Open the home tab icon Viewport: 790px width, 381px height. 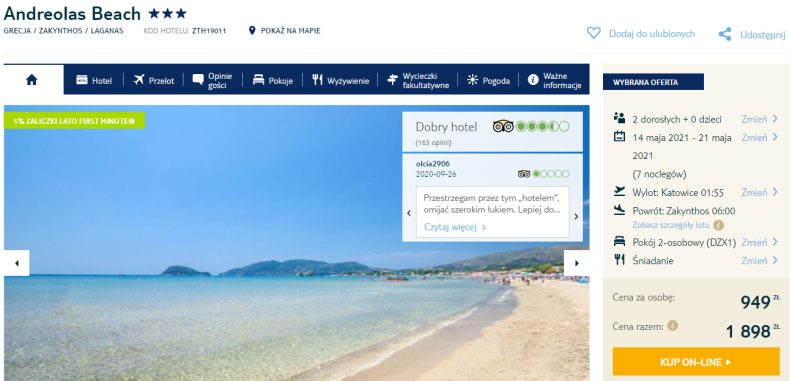click(x=32, y=80)
